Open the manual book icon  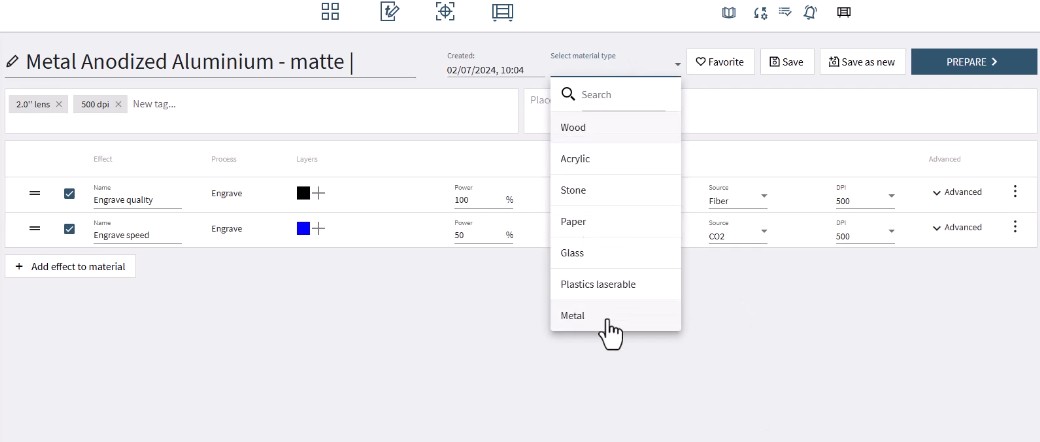pos(729,13)
